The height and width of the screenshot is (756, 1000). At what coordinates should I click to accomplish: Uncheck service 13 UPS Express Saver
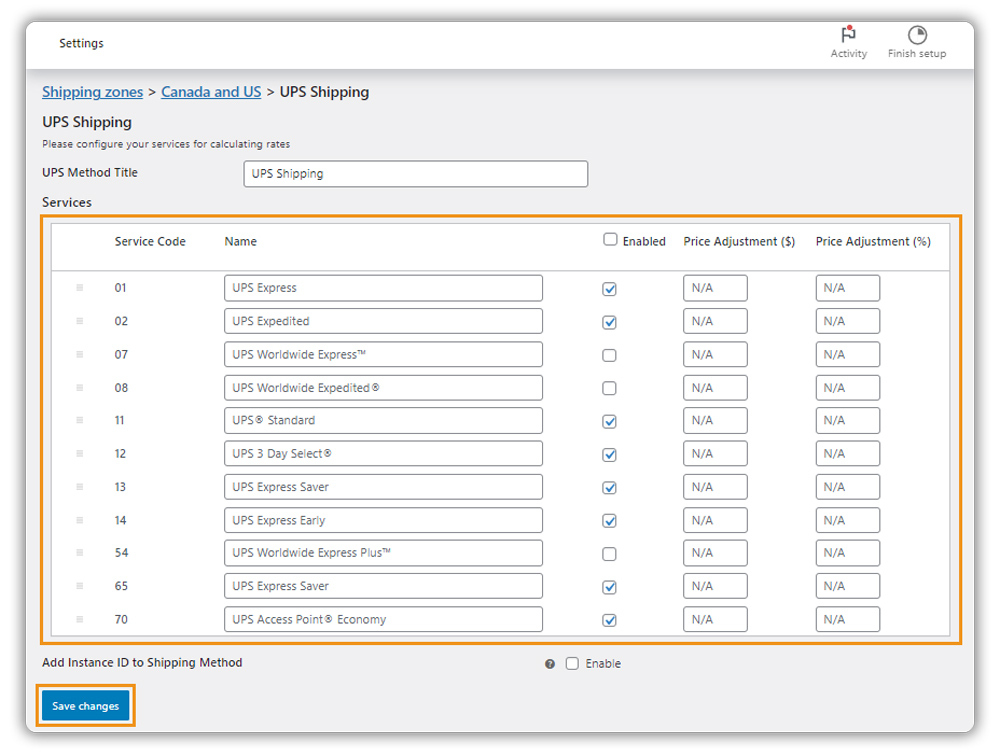coord(609,488)
